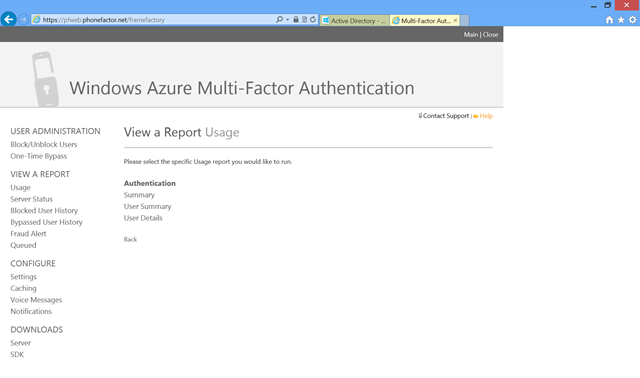The height and width of the screenshot is (378, 640).
Task: Open the browser Tools gear icon
Action: [x=632, y=20]
